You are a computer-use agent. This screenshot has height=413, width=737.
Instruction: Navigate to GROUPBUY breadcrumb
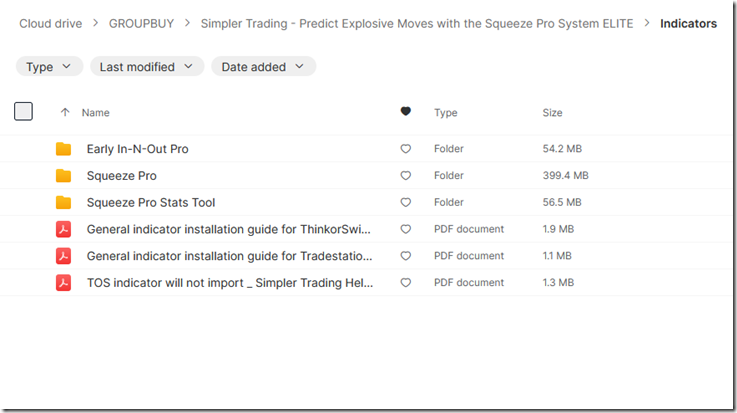141,23
